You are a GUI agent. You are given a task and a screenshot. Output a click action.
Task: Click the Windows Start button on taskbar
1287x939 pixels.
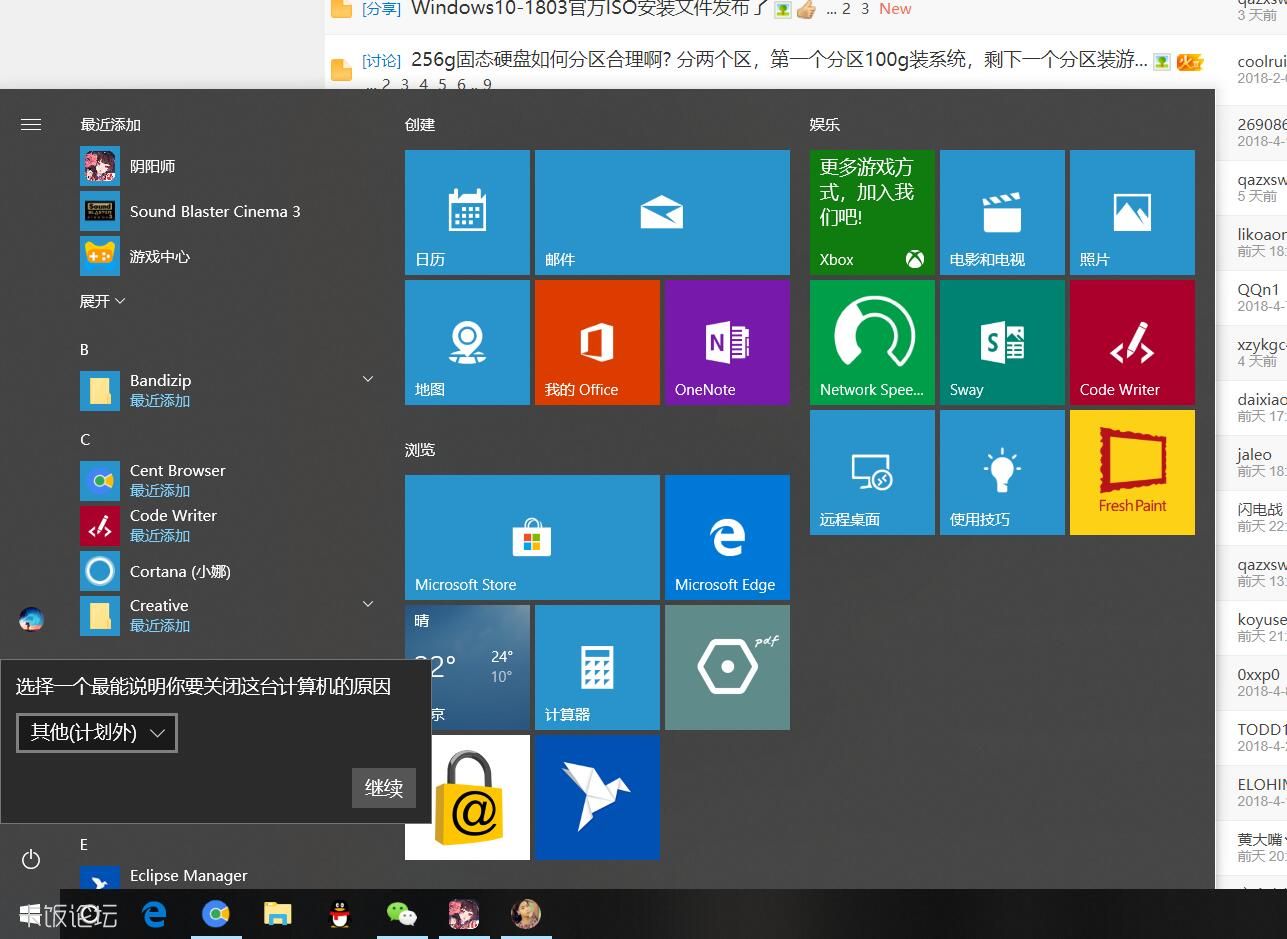[x=31, y=914]
